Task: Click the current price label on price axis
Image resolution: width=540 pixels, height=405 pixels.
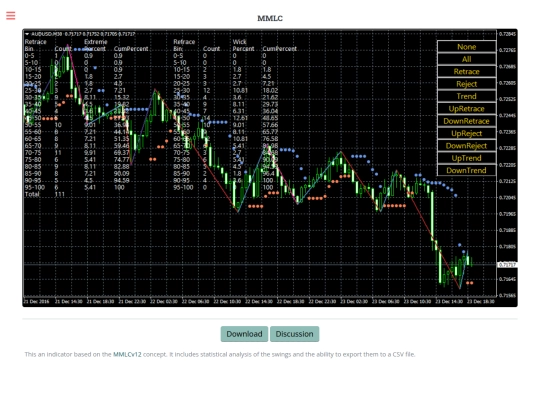Action: [x=507, y=265]
